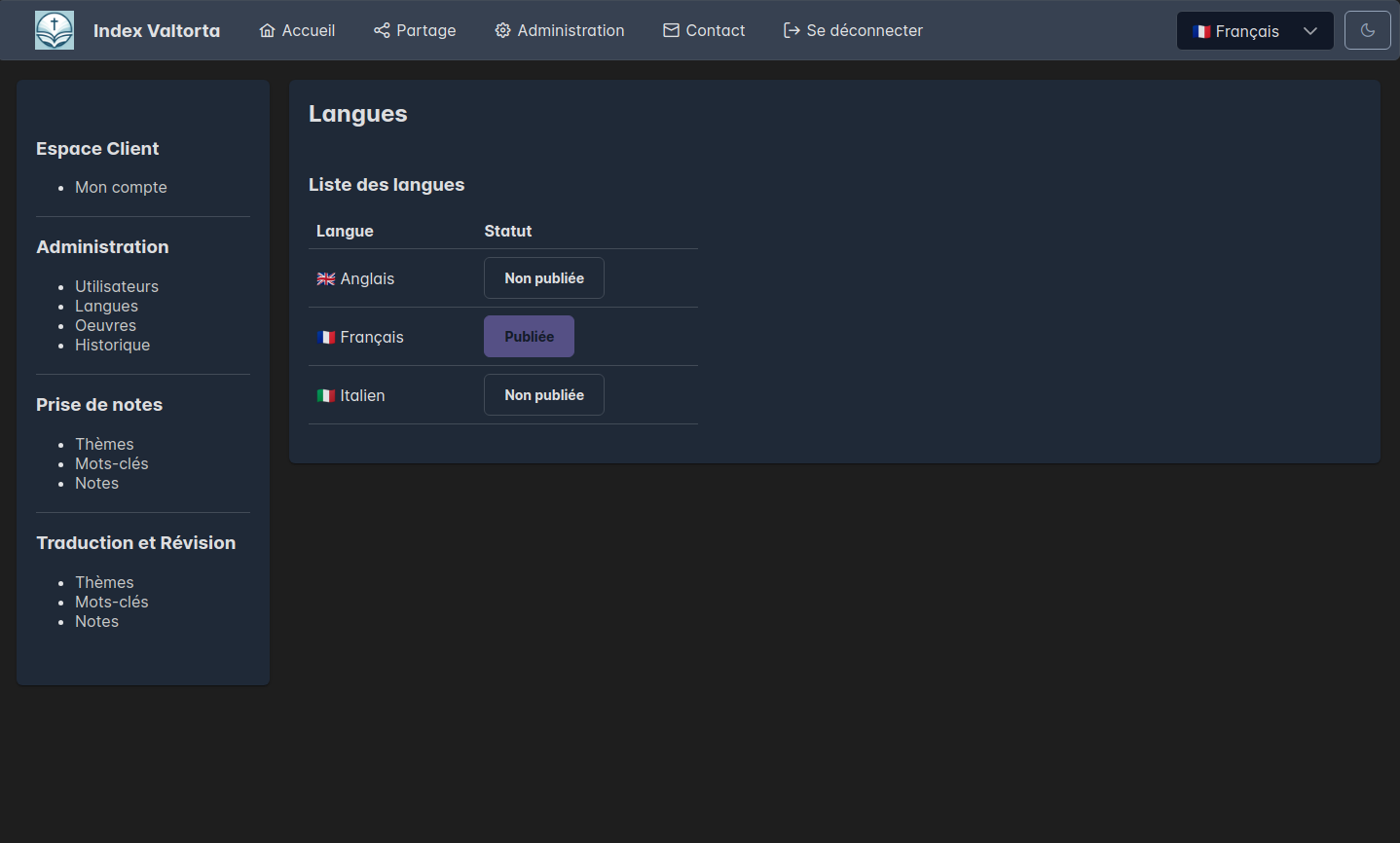Open the Français language dropdown
Viewport: 1400px width, 843px height.
coord(1246,31)
